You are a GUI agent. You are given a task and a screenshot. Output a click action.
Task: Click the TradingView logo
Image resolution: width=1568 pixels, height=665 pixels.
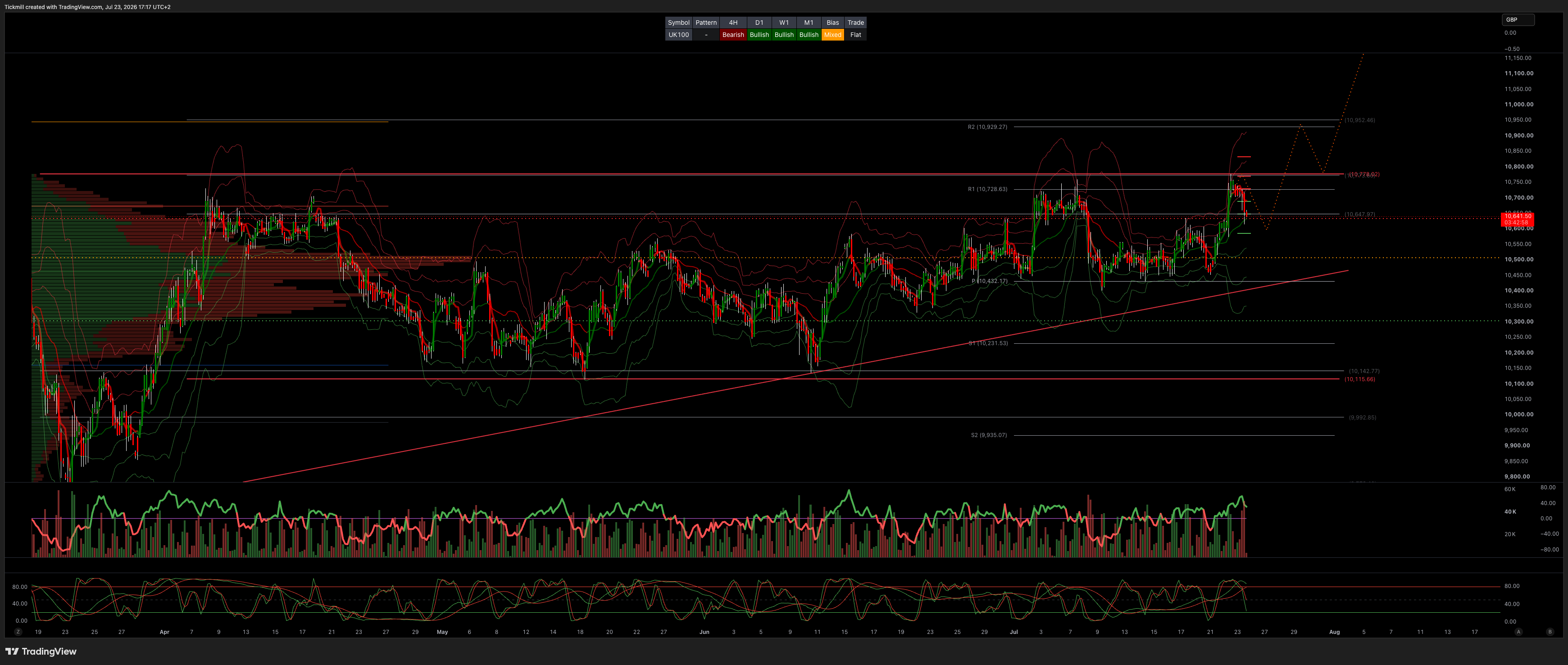[x=41, y=651]
